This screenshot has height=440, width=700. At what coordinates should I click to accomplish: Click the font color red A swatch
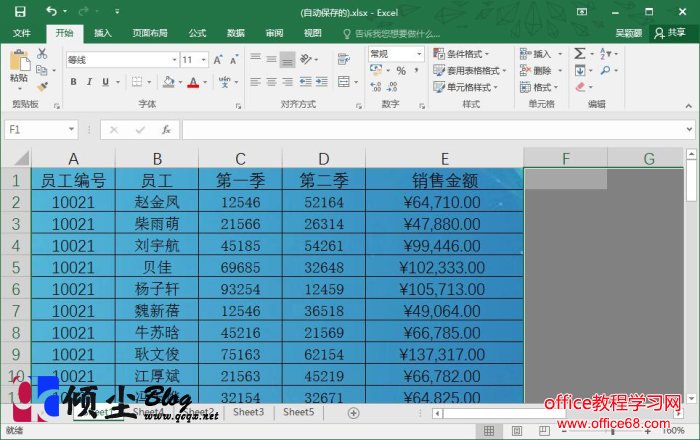pyautogui.click(x=193, y=82)
